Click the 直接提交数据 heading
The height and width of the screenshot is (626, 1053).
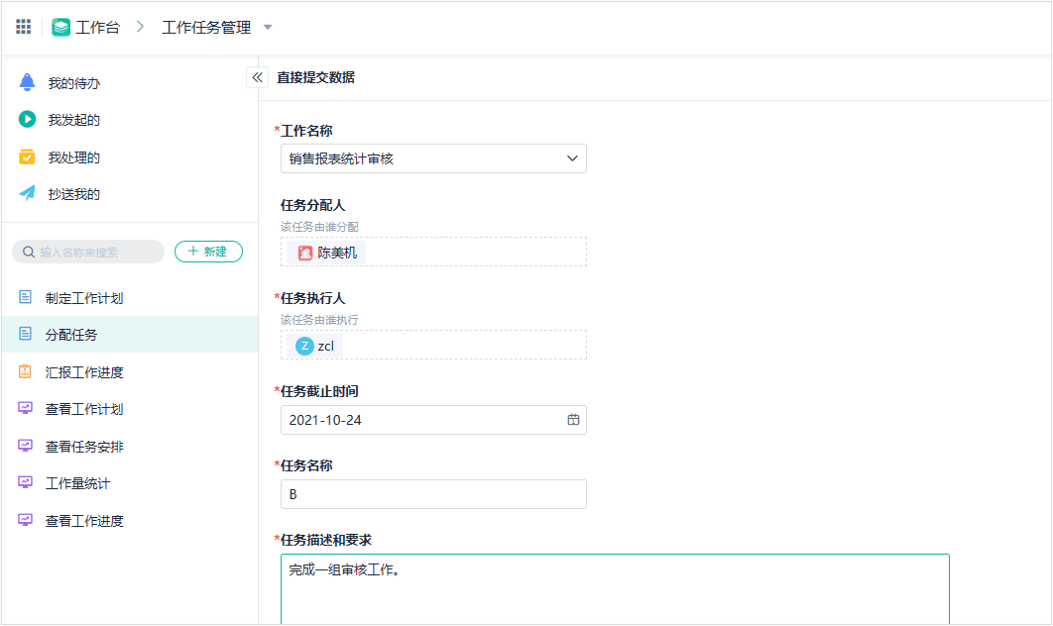click(x=316, y=77)
